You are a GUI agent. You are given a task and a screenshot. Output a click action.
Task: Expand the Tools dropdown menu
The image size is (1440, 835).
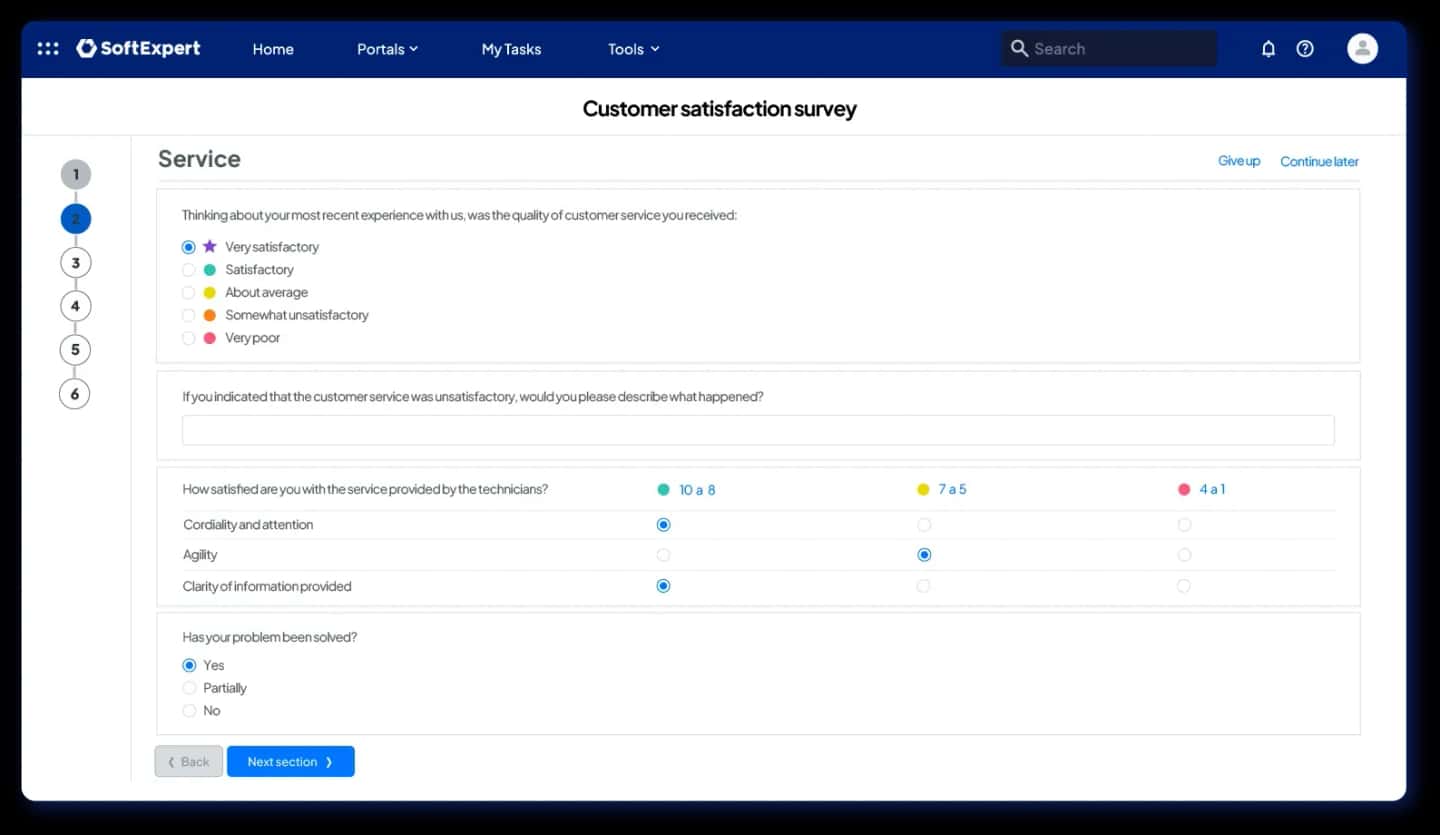coord(634,49)
